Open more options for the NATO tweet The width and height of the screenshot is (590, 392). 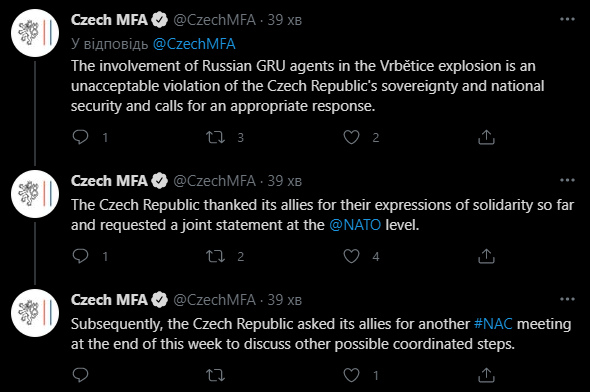pos(567,180)
